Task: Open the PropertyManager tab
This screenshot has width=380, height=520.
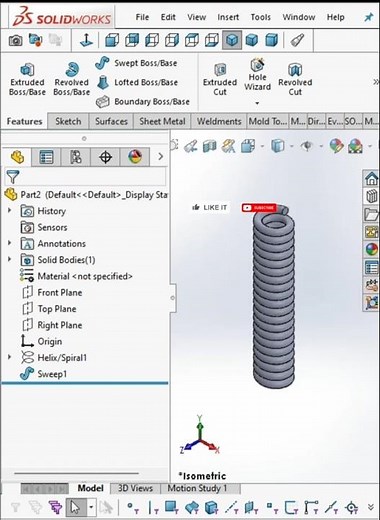Action: coord(46,157)
